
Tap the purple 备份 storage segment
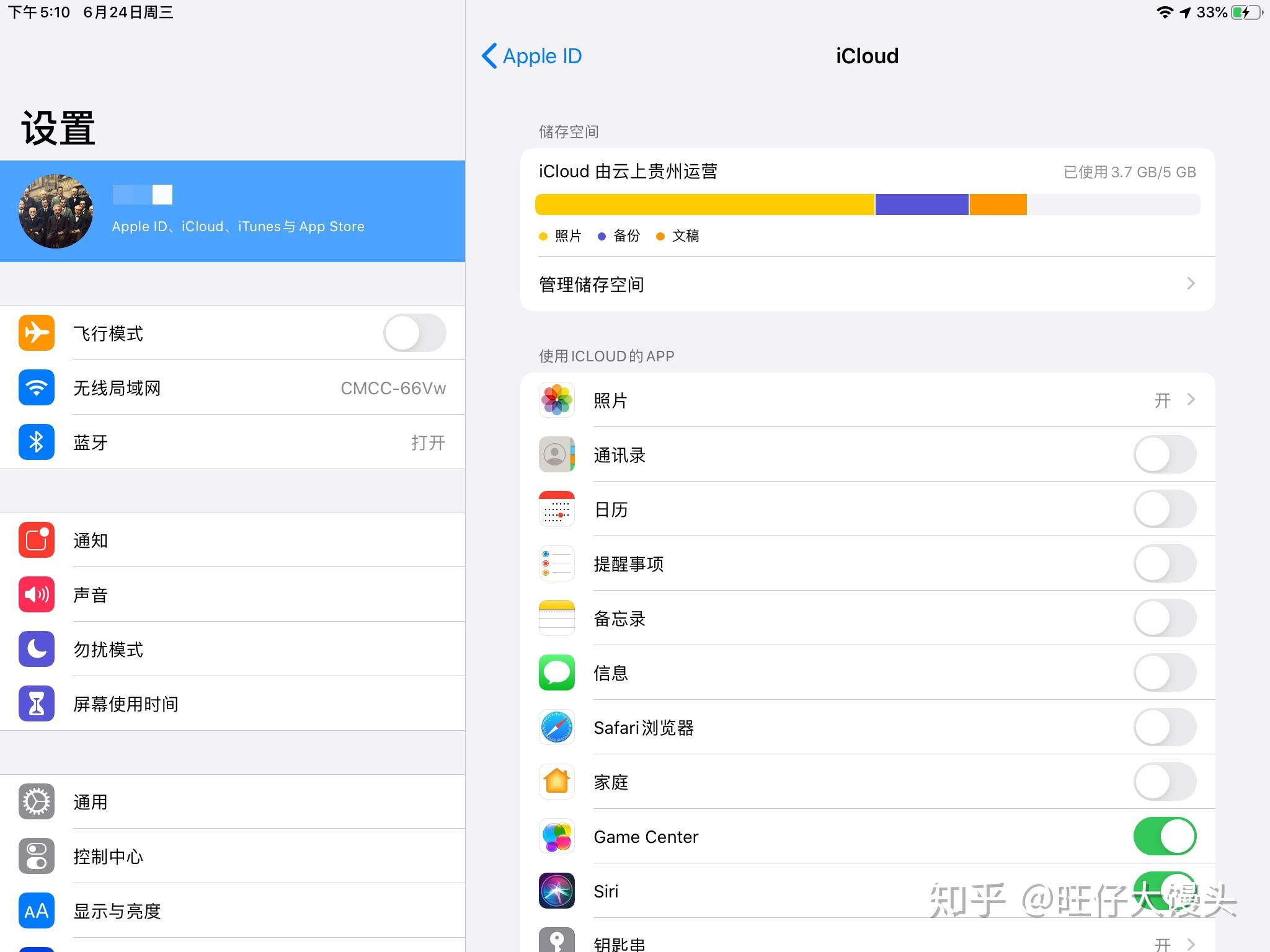922,205
